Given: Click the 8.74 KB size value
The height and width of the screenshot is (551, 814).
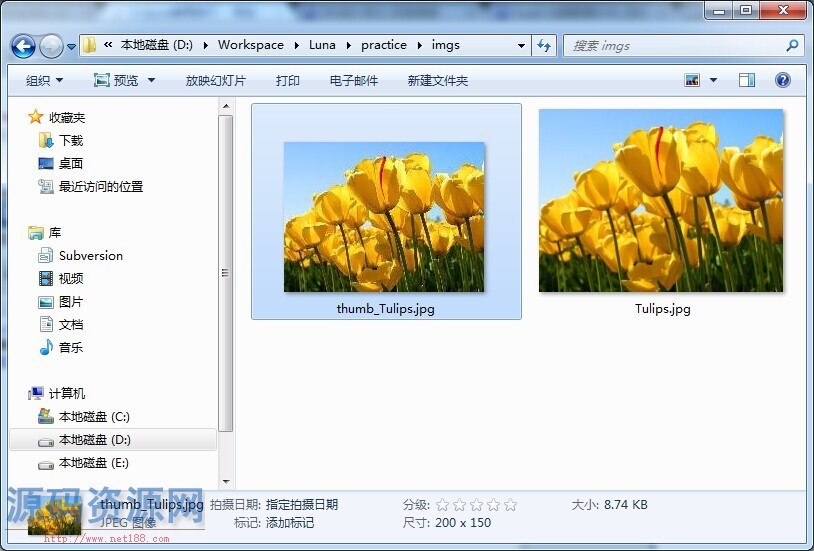Looking at the screenshot, I should 626,505.
